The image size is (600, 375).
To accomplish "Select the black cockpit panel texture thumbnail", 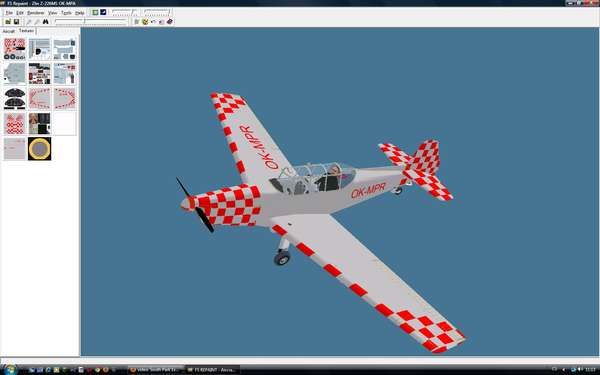I will pyautogui.click(x=15, y=98).
